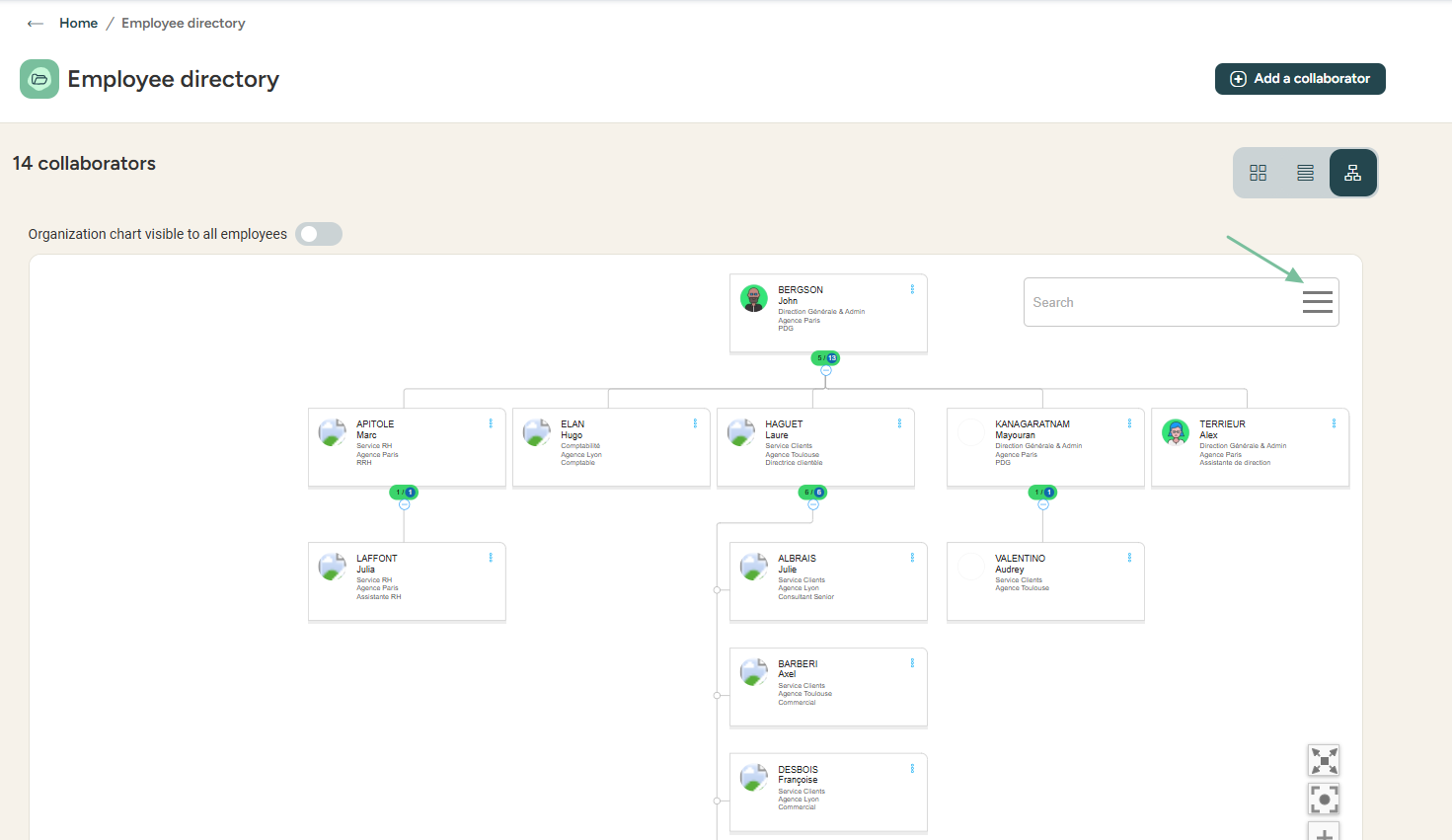Click the back arrow next to Home
Image resolution: width=1452 pixels, height=840 pixels.
tap(36, 24)
